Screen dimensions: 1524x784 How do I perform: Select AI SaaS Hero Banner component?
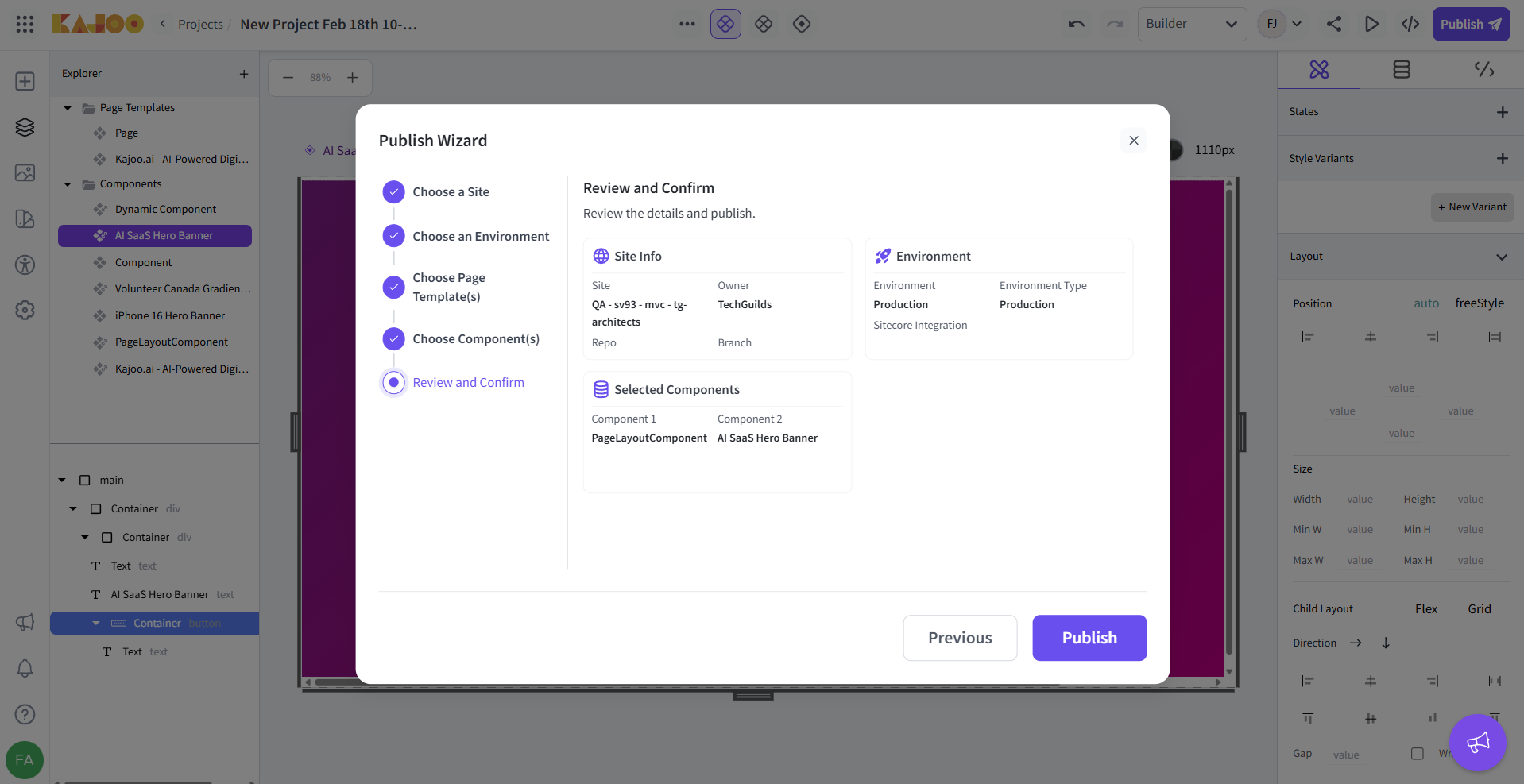(x=155, y=236)
